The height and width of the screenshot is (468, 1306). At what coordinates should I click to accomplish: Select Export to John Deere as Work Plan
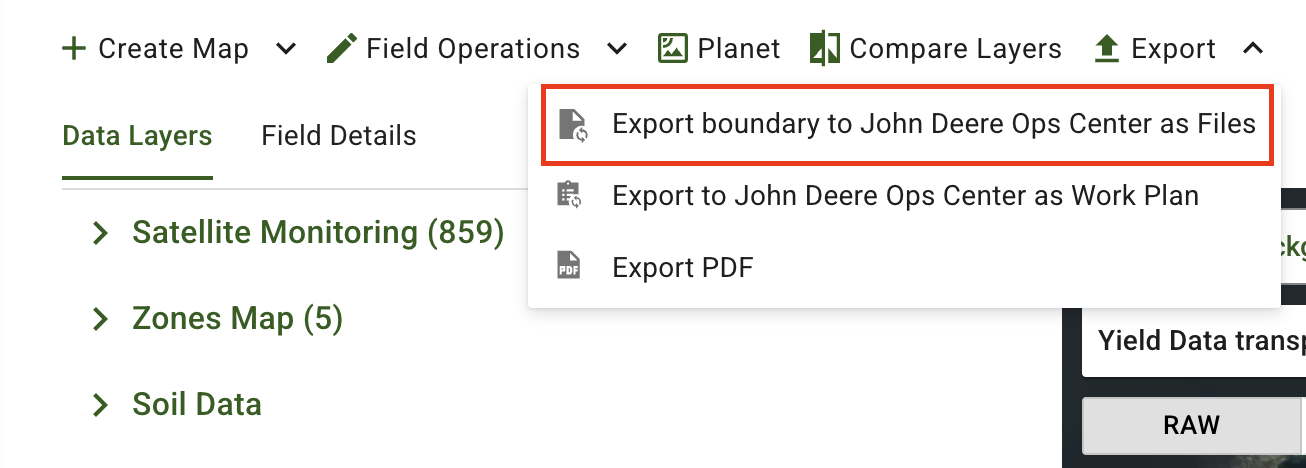[x=905, y=195]
